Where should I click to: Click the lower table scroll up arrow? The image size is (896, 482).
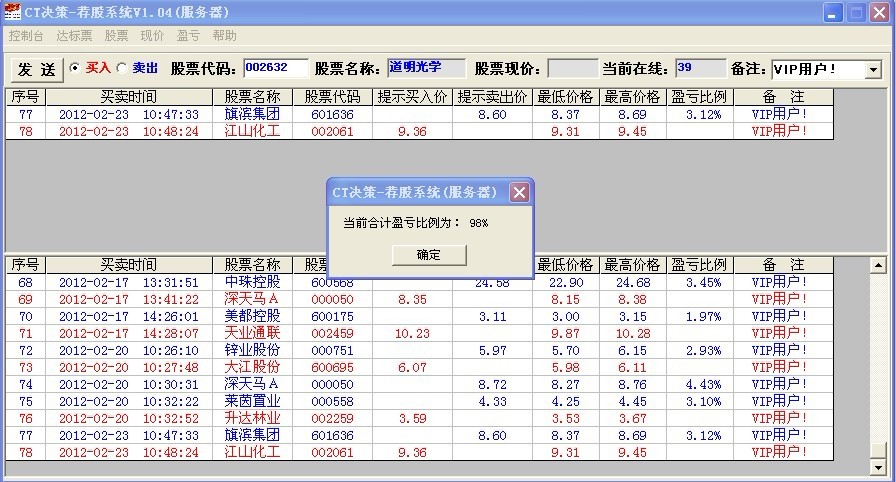coord(878,265)
